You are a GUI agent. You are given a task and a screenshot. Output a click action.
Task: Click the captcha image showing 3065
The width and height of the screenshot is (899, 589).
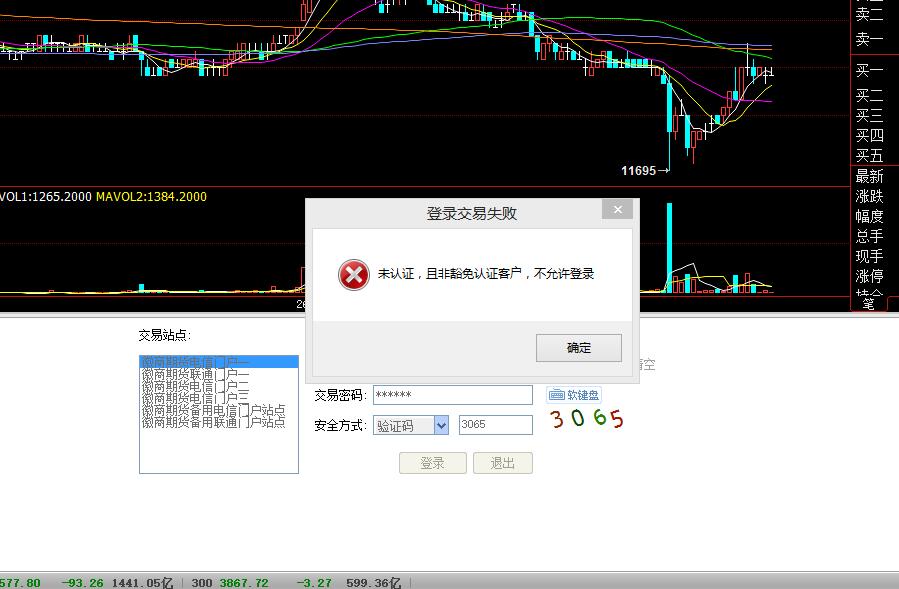[x=584, y=420]
